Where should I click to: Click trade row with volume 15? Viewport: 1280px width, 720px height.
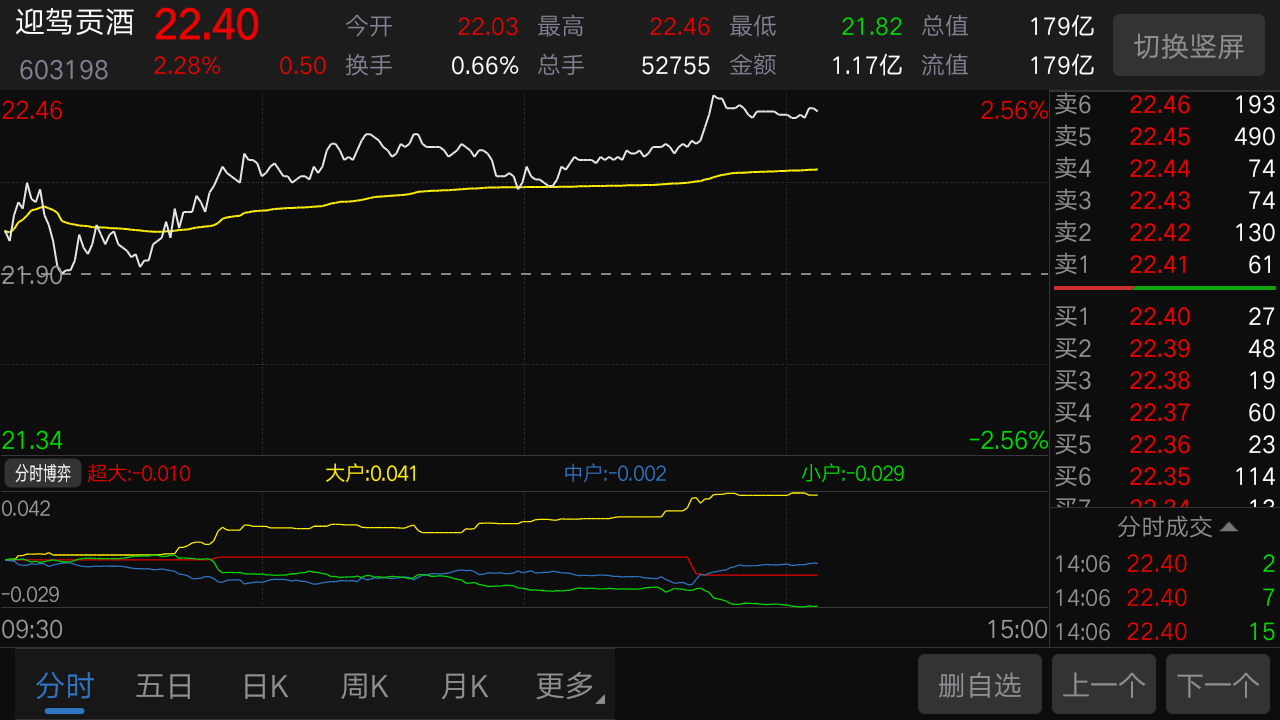pyautogui.click(x=1165, y=632)
